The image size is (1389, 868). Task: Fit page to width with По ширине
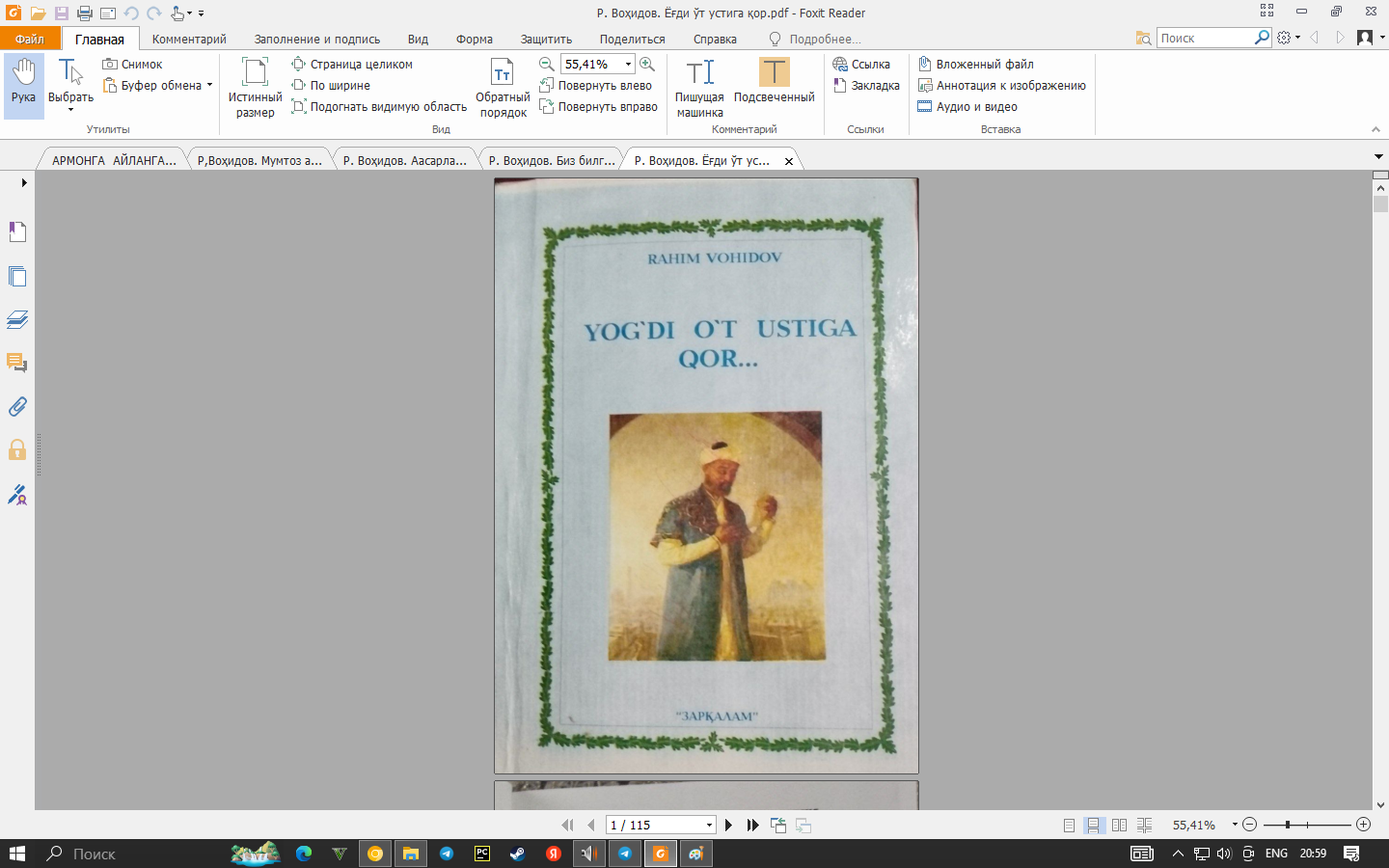(331, 86)
